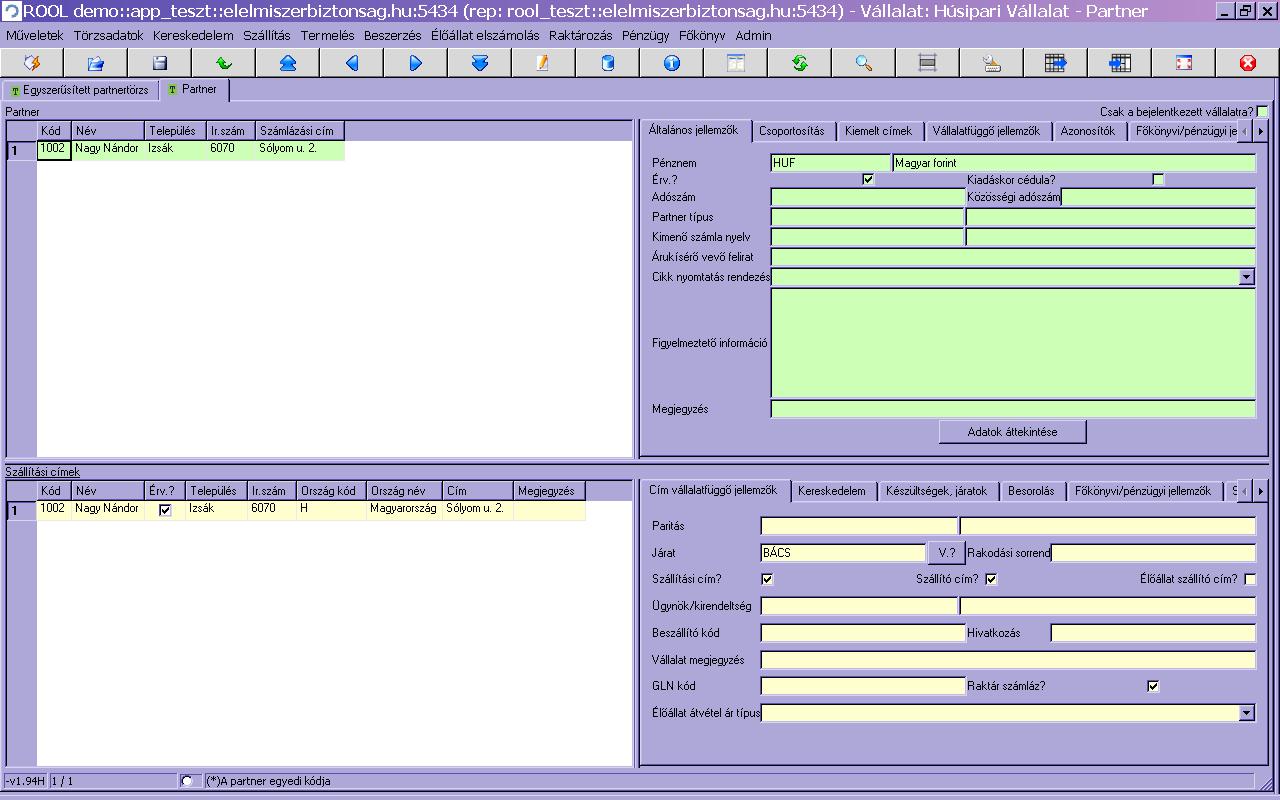The image size is (1280, 800).
Task: Click the table import arrow icon
Action: pyautogui.click(x=1119, y=63)
